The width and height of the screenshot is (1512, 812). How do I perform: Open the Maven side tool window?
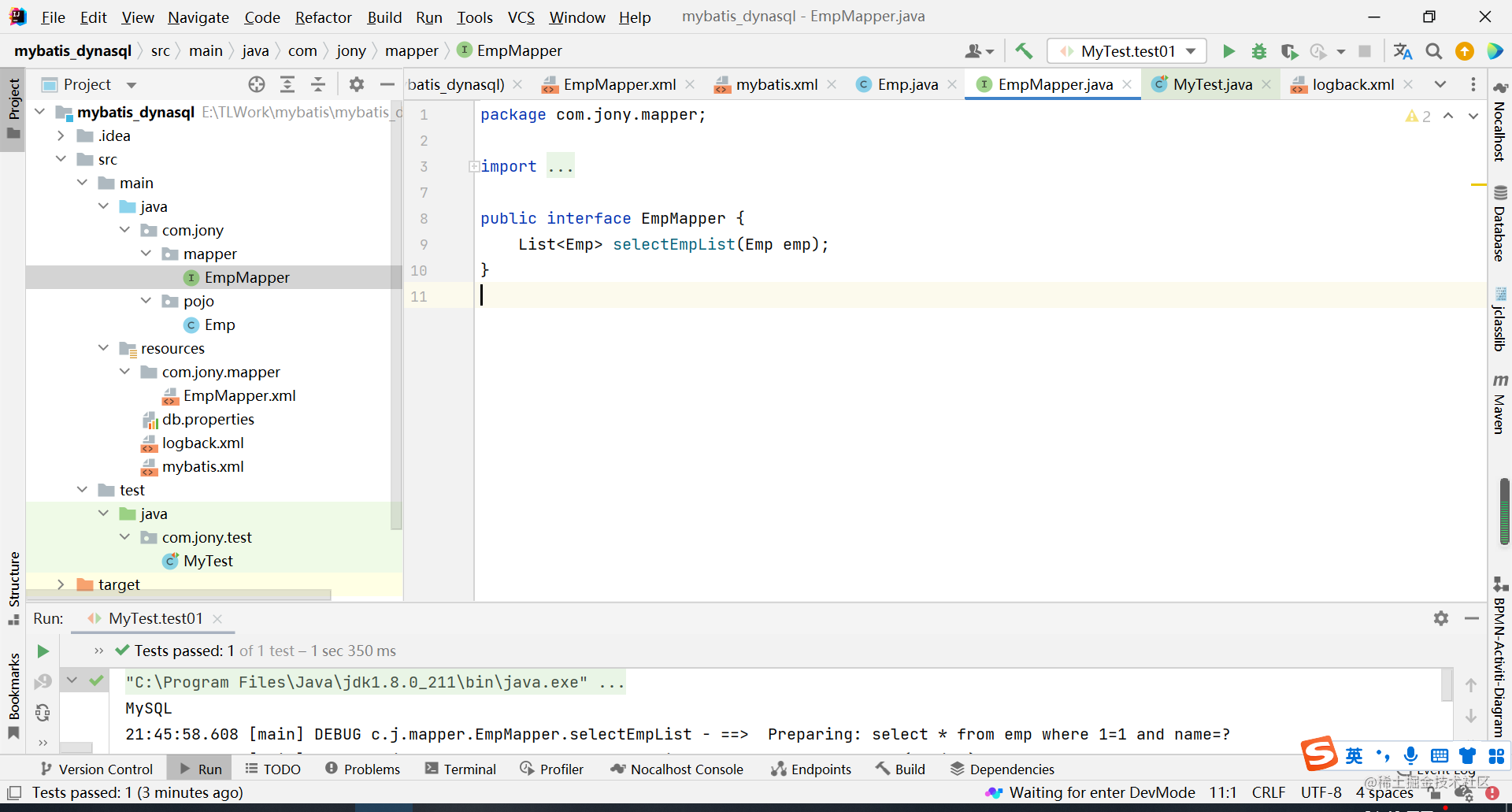(x=1499, y=405)
